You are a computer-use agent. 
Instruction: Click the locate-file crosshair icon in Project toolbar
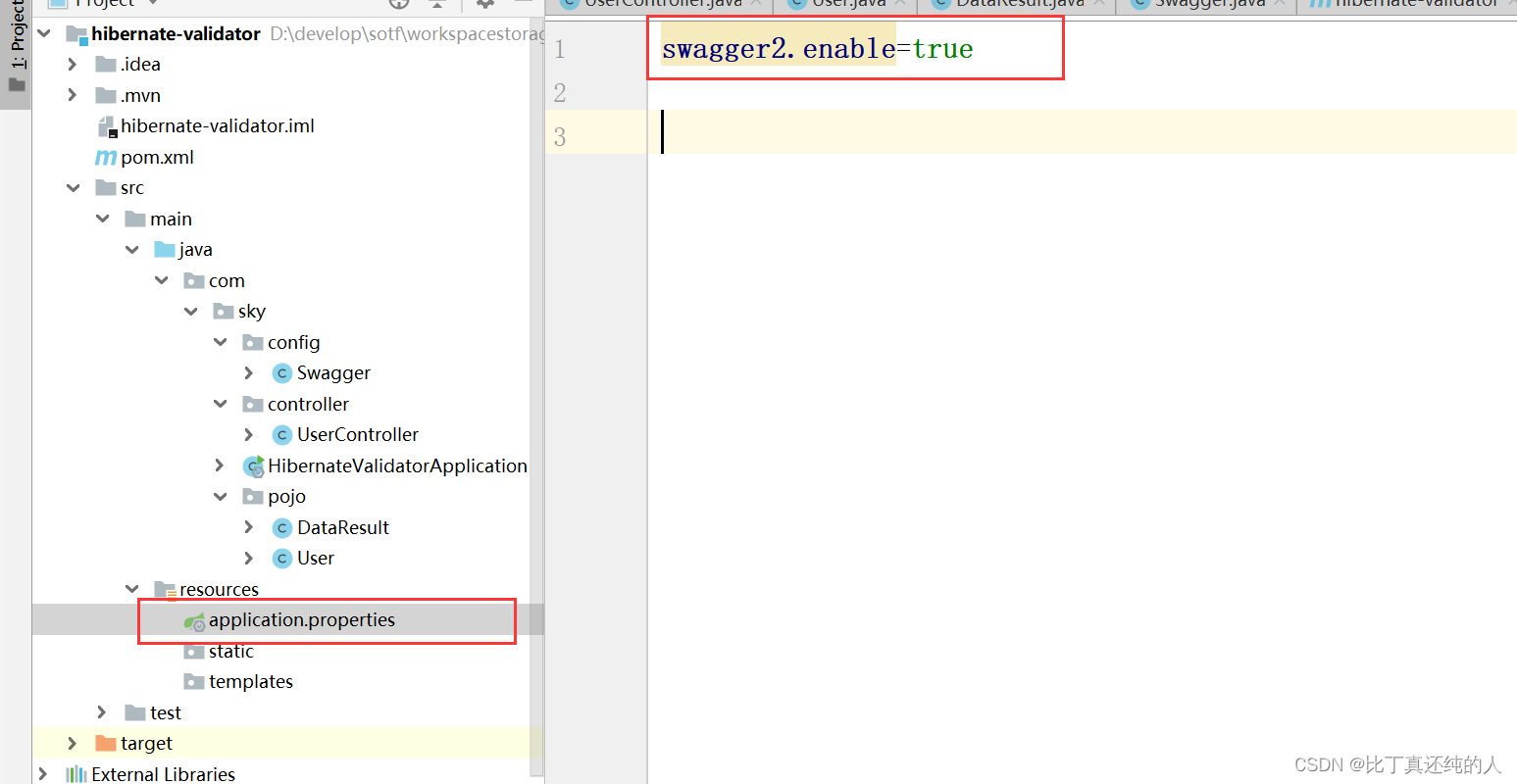tap(398, 5)
